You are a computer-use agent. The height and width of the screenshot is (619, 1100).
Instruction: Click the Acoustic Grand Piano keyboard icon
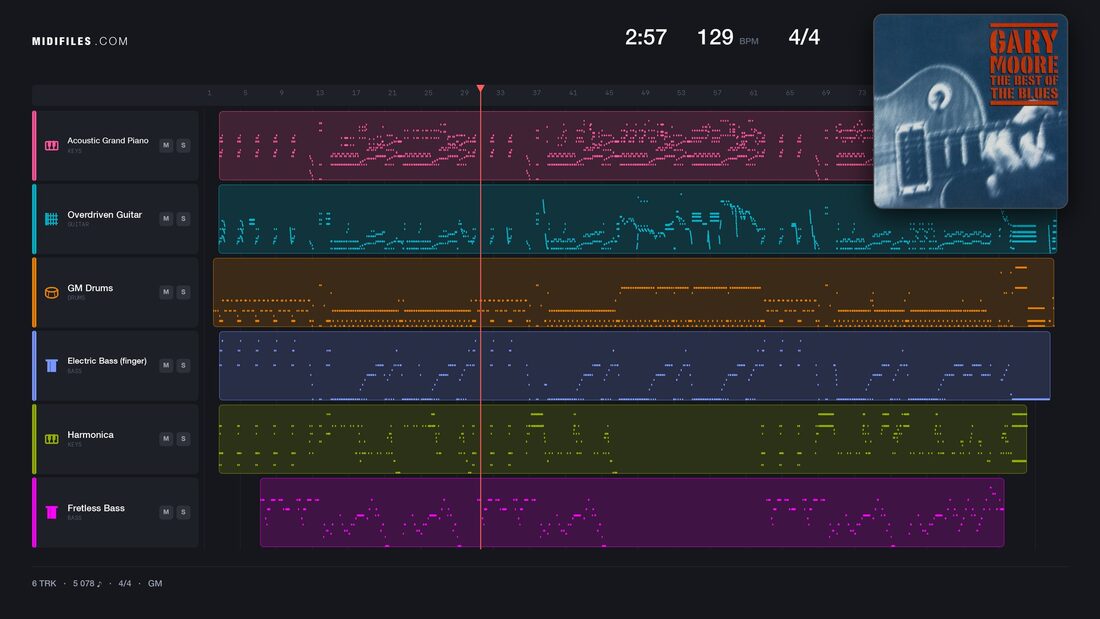point(52,145)
